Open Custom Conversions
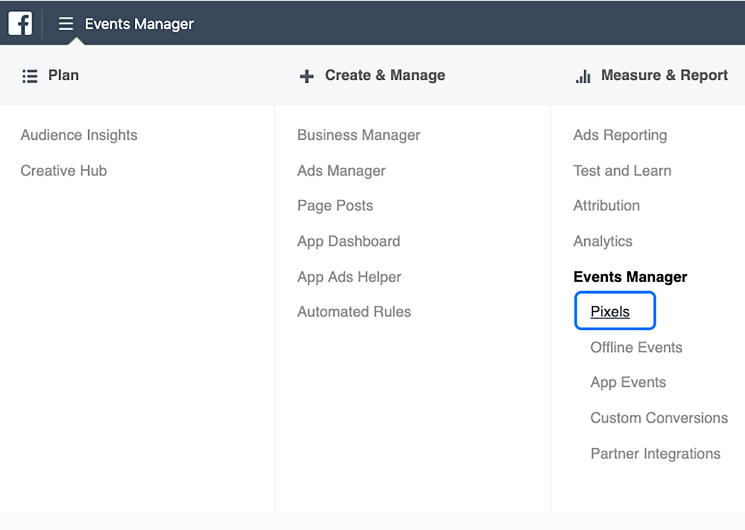The height and width of the screenshot is (530, 745). click(659, 418)
